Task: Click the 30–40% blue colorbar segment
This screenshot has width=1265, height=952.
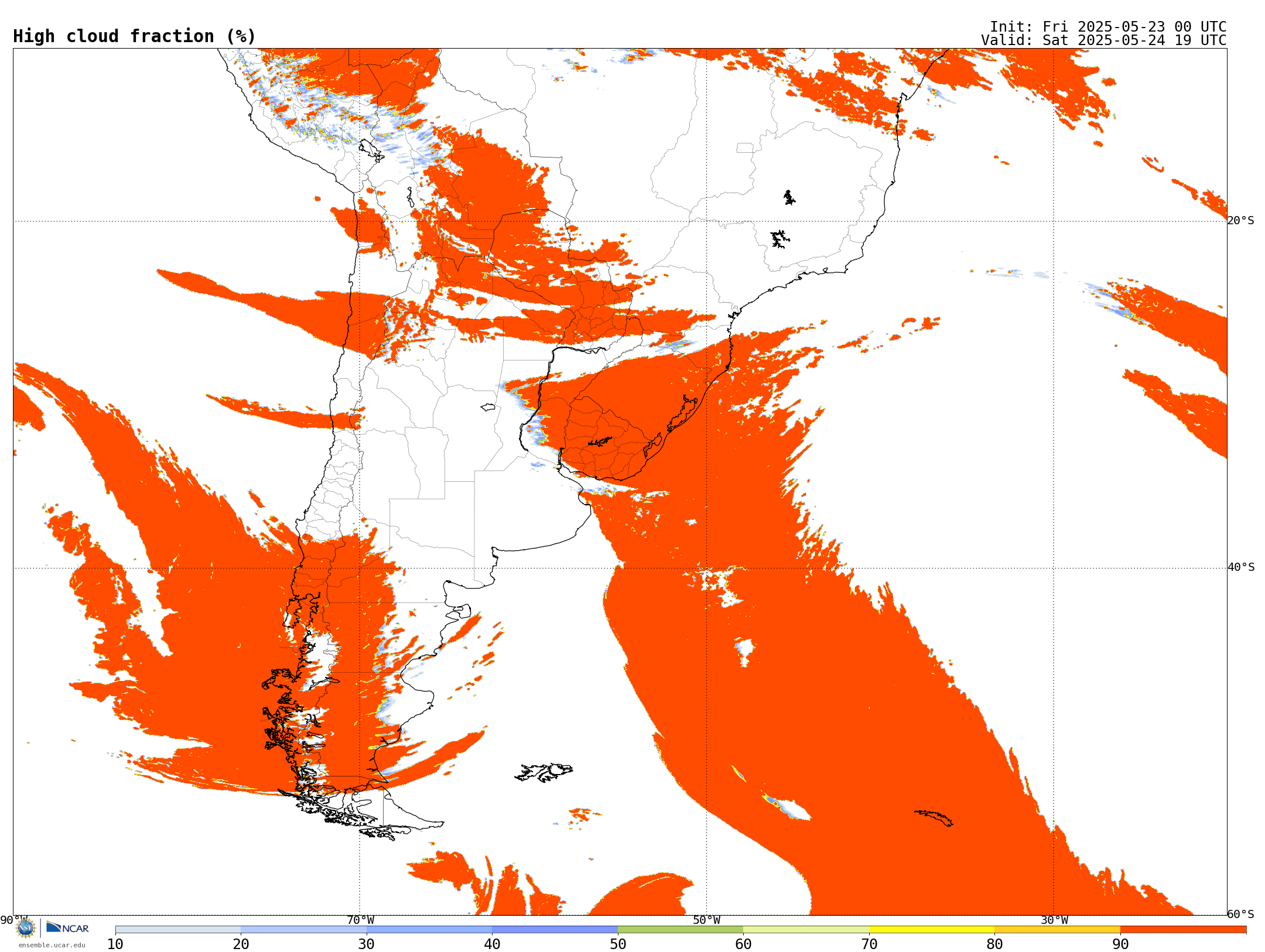Action: click(x=429, y=930)
